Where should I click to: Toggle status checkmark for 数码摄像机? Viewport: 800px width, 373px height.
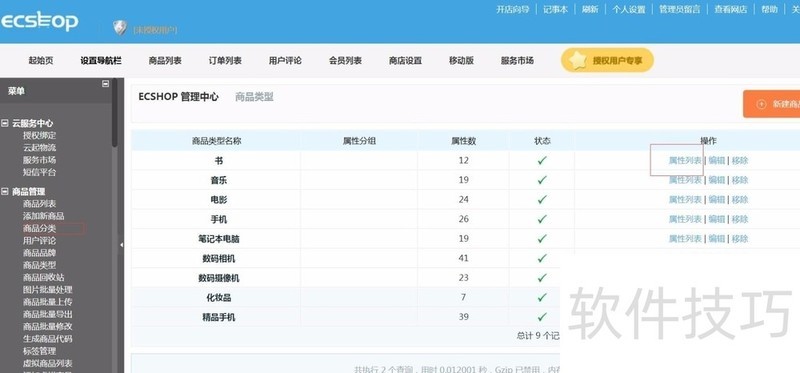pos(542,278)
